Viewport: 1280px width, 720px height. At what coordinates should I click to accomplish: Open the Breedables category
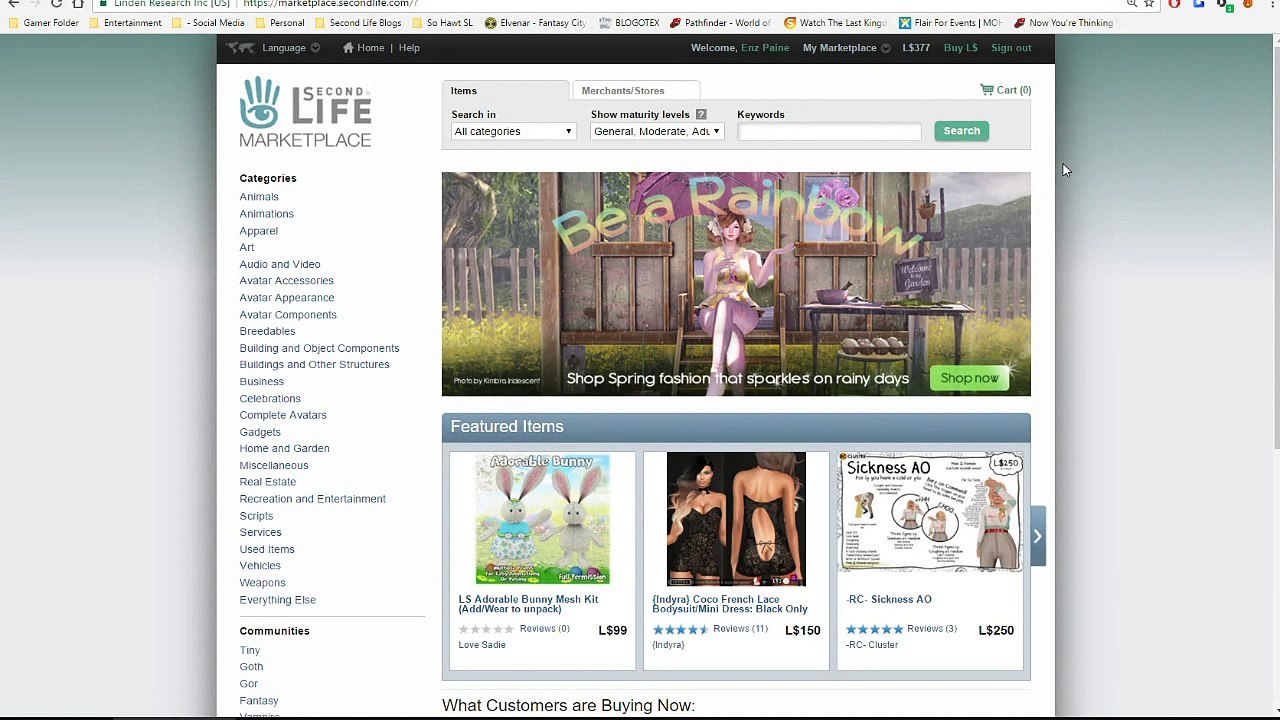point(267,331)
